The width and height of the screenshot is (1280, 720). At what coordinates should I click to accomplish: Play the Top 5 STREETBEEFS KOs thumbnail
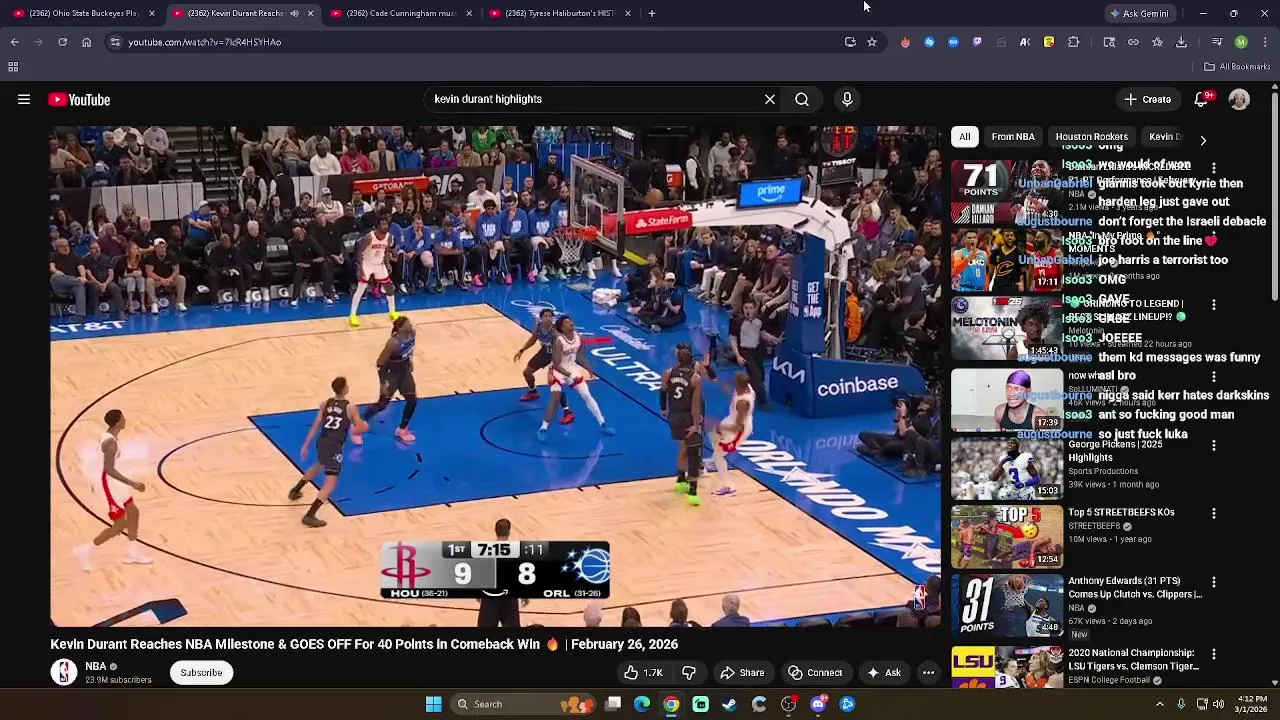click(x=1006, y=537)
